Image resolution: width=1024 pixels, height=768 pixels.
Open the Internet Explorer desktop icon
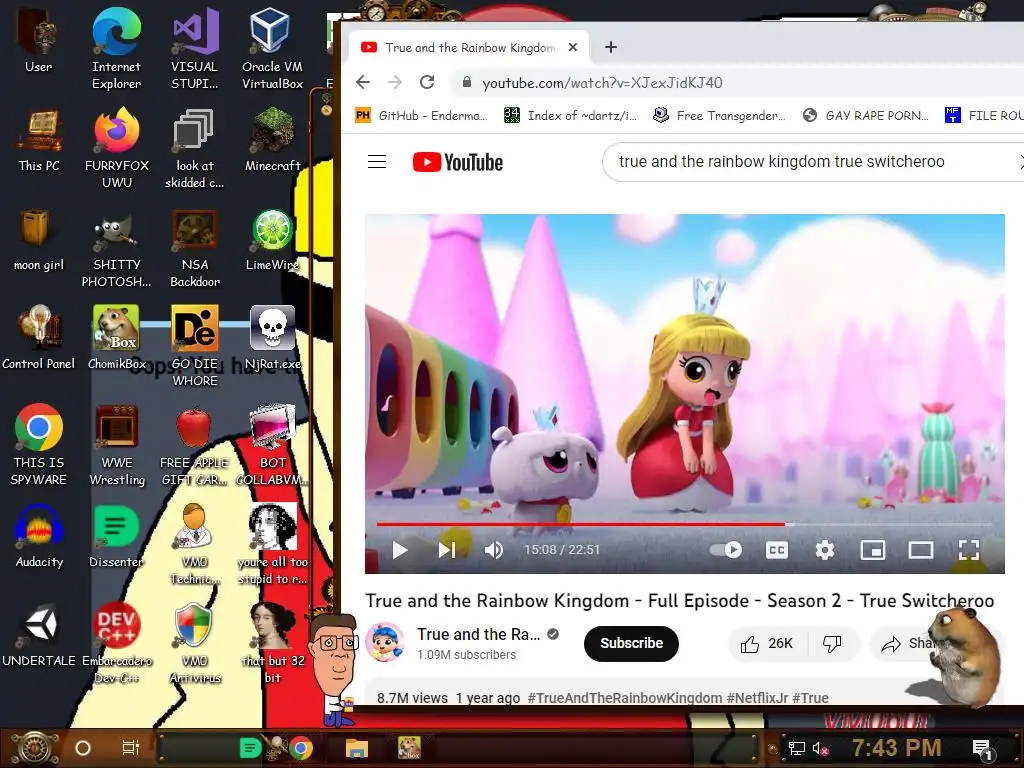pyautogui.click(x=116, y=49)
